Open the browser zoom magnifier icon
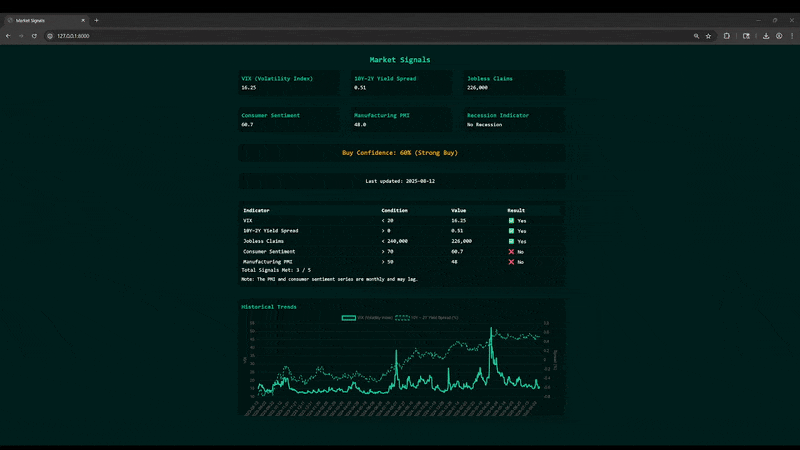 point(696,35)
